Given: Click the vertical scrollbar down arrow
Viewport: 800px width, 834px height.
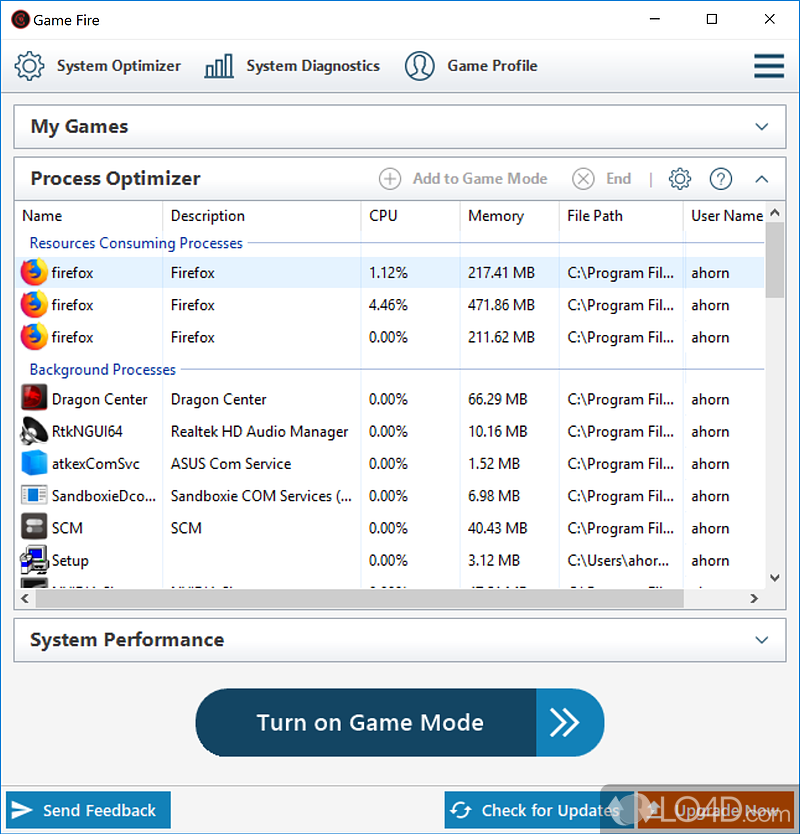Looking at the screenshot, I should [x=775, y=578].
